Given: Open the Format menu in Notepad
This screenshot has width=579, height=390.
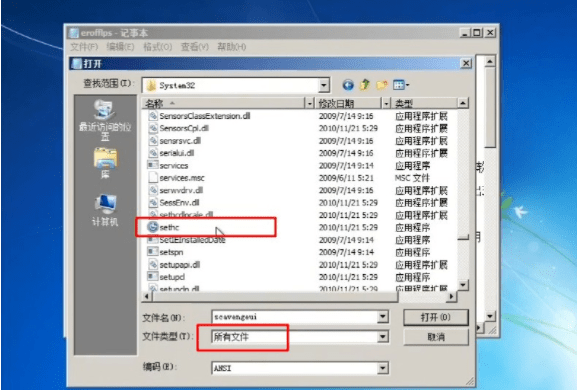Looking at the screenshot, I should pyautogui.click(x=158, y=47).
